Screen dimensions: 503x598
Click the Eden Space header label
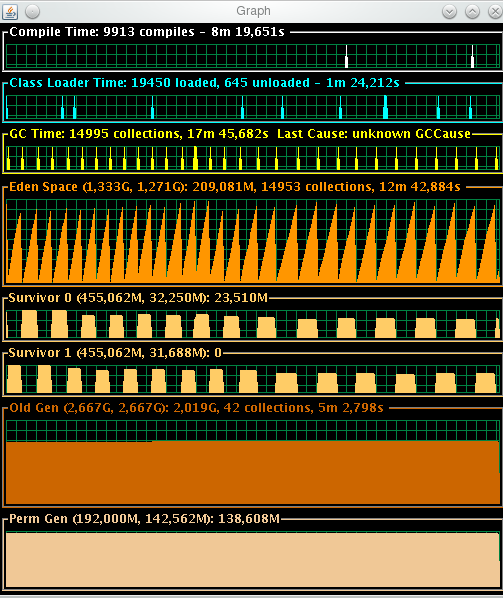235,187
